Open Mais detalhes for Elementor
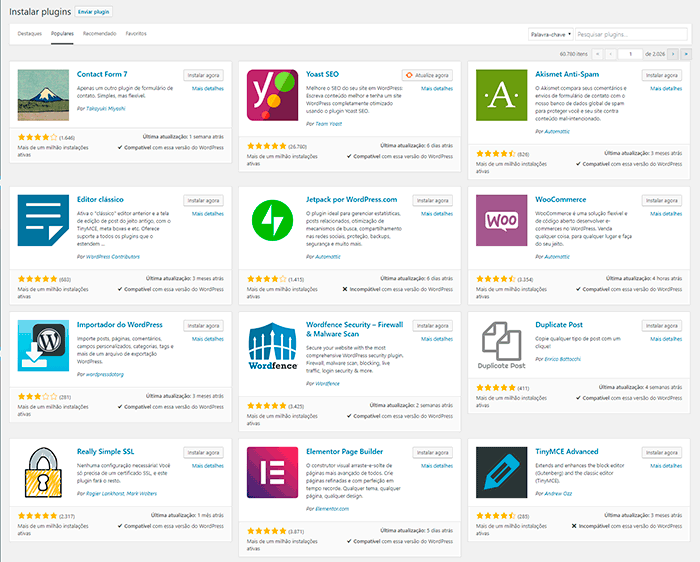Image resolution: width=700 pixels, height=562 pixels. (x=437, y=466)
